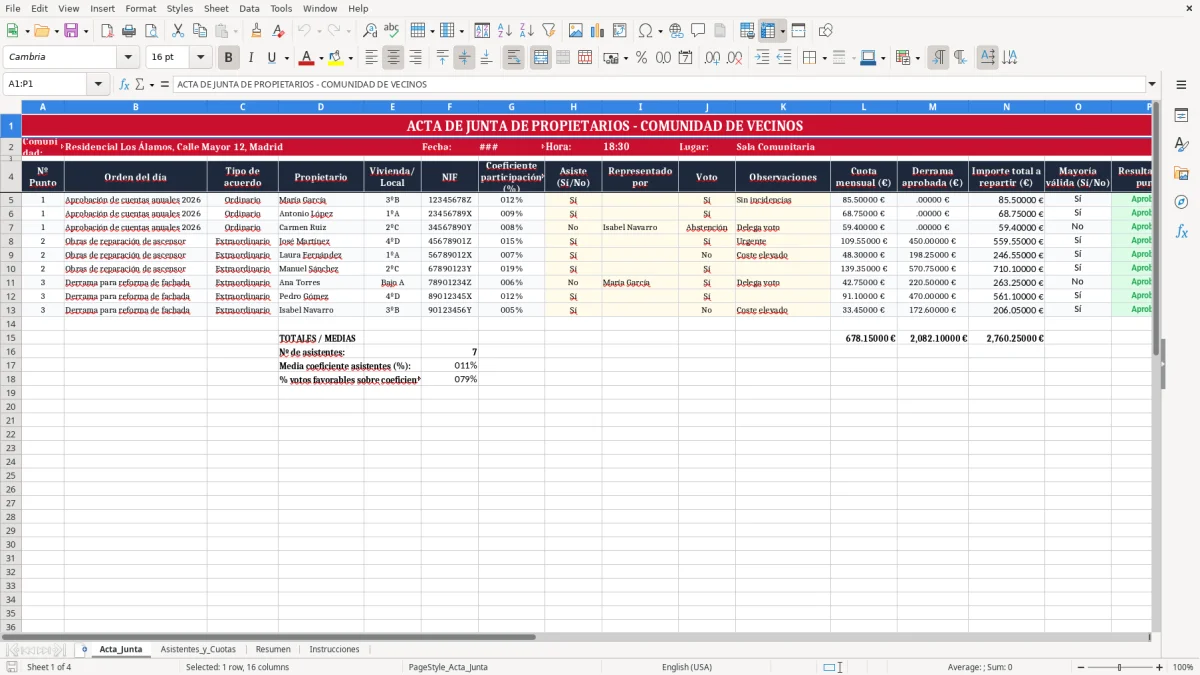Viewport: 1200px width, 675px height.
Task: Toggle the AutoFilter funnel
Action: pyautogui.click(x=549, y=31)
